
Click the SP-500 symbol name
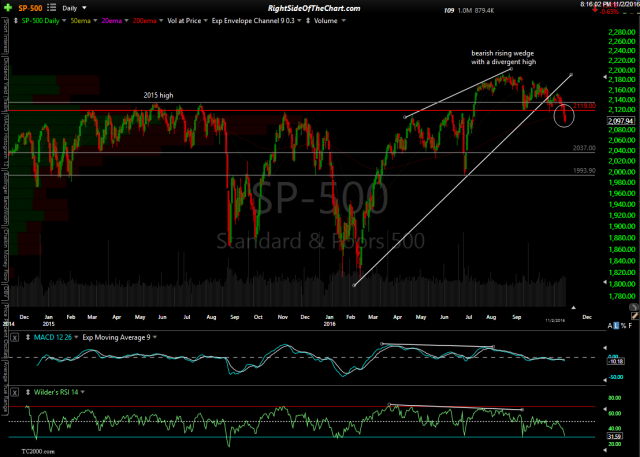(30, 8)
